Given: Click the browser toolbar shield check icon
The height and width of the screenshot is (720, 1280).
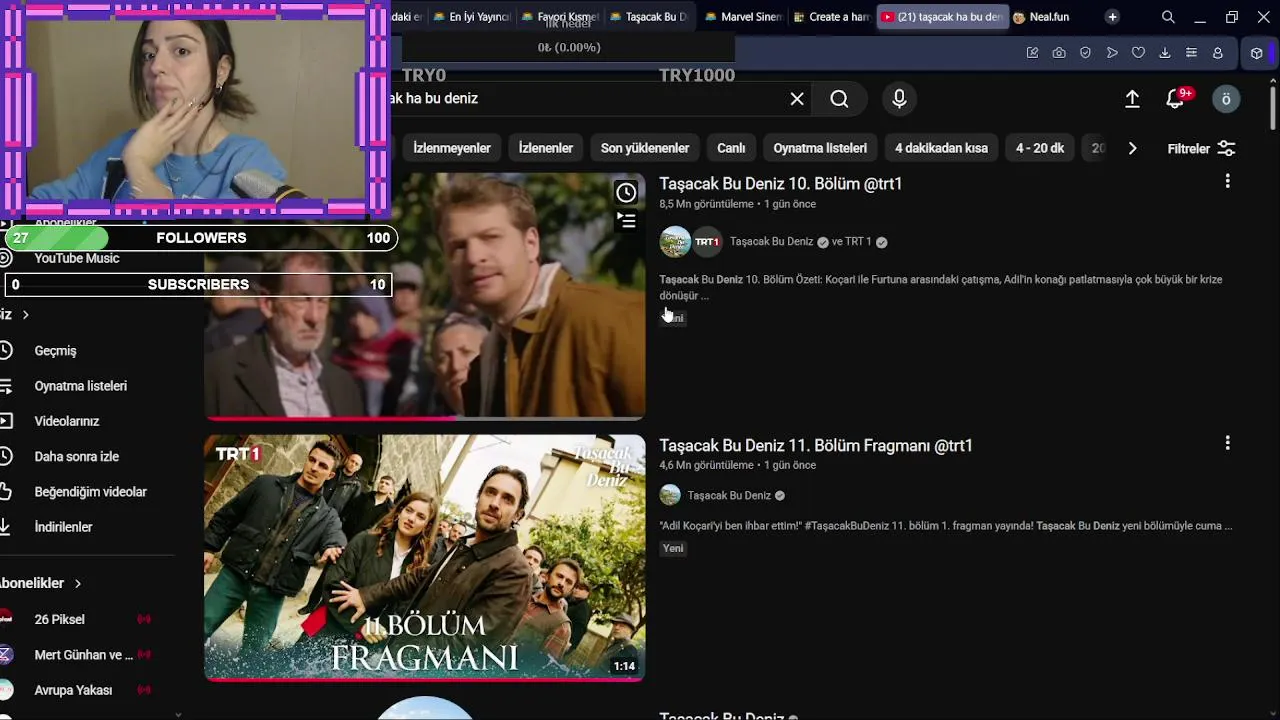Looking at the screenshot, I should (1085, 53).
